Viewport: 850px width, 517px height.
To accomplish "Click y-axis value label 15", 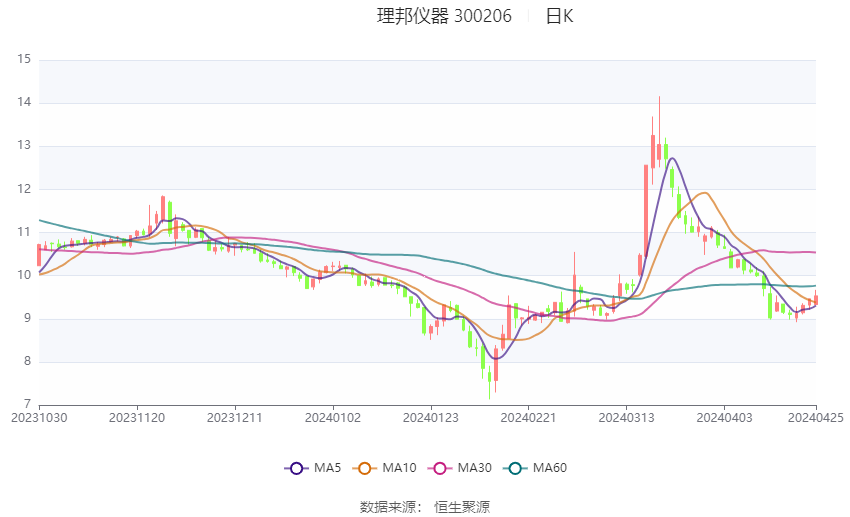I will [24, 59].
